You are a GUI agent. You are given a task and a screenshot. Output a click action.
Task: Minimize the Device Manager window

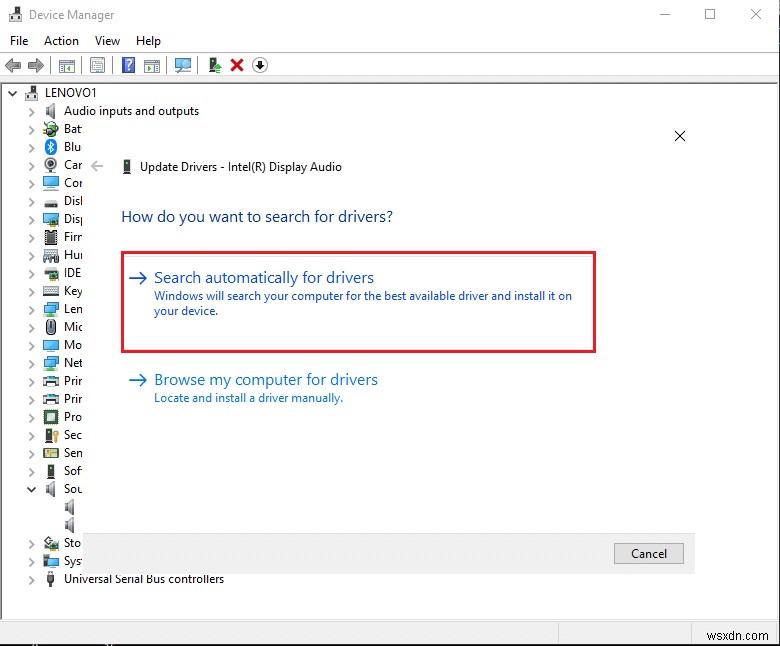pyautogui.click(x=665, y=14)
